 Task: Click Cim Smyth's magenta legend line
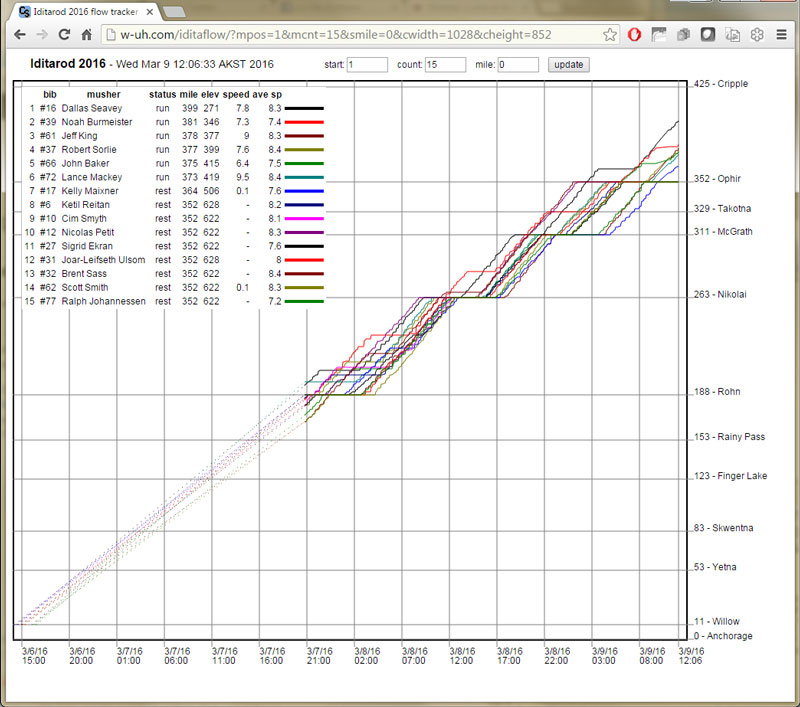304,219
